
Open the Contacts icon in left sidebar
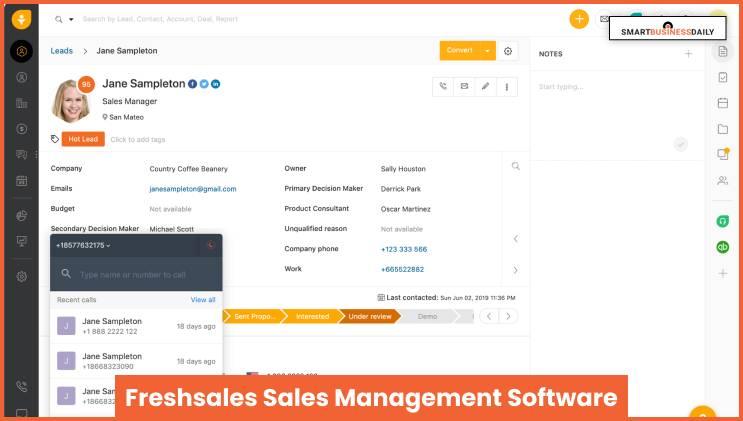point(21,77)
